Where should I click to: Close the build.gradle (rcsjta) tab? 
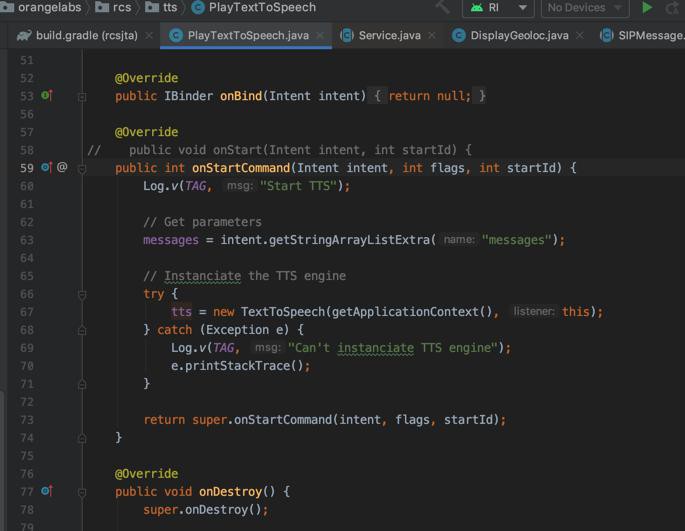coord(149,36)
